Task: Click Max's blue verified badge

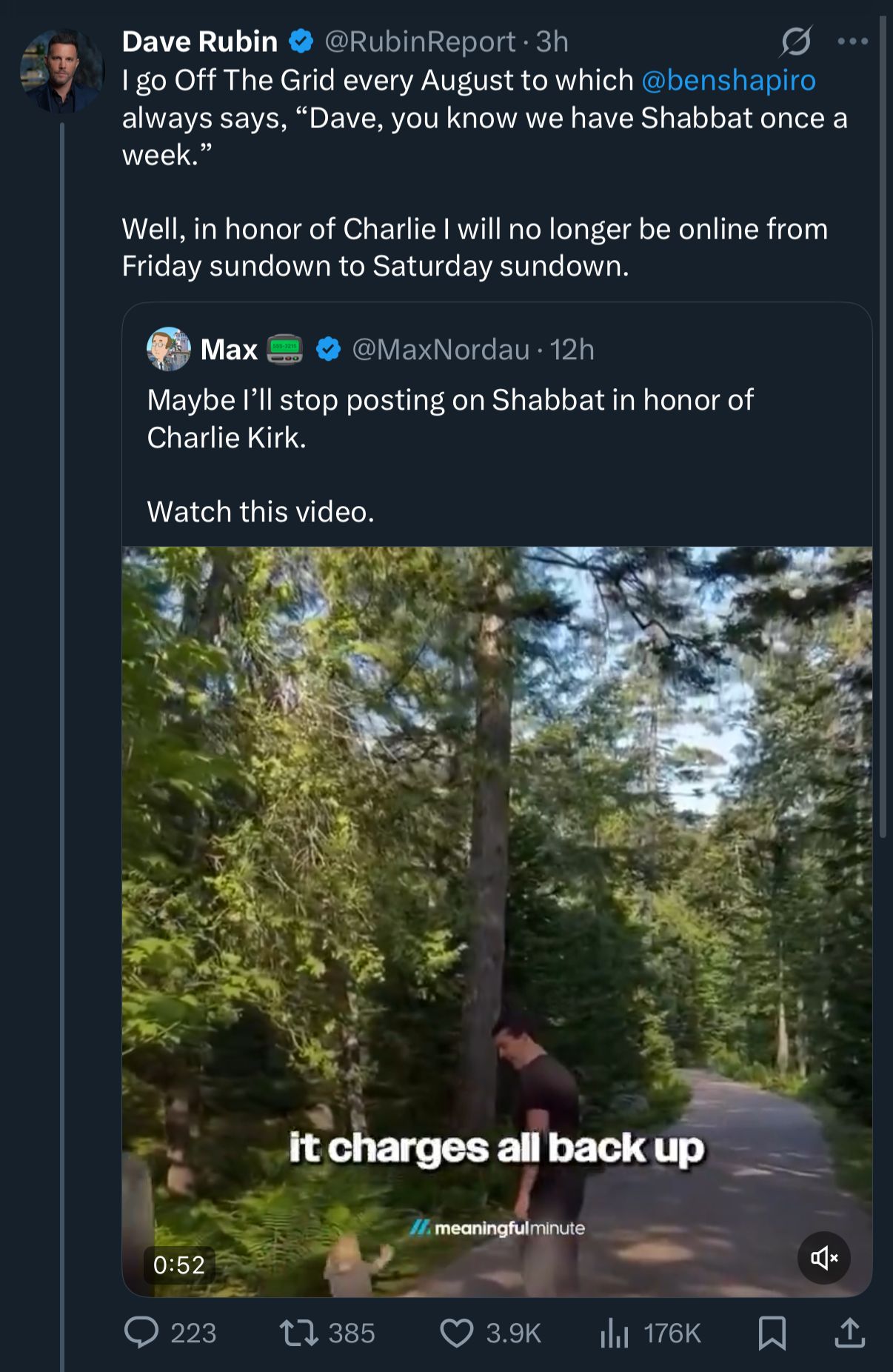Action: [x=329, y=349]
